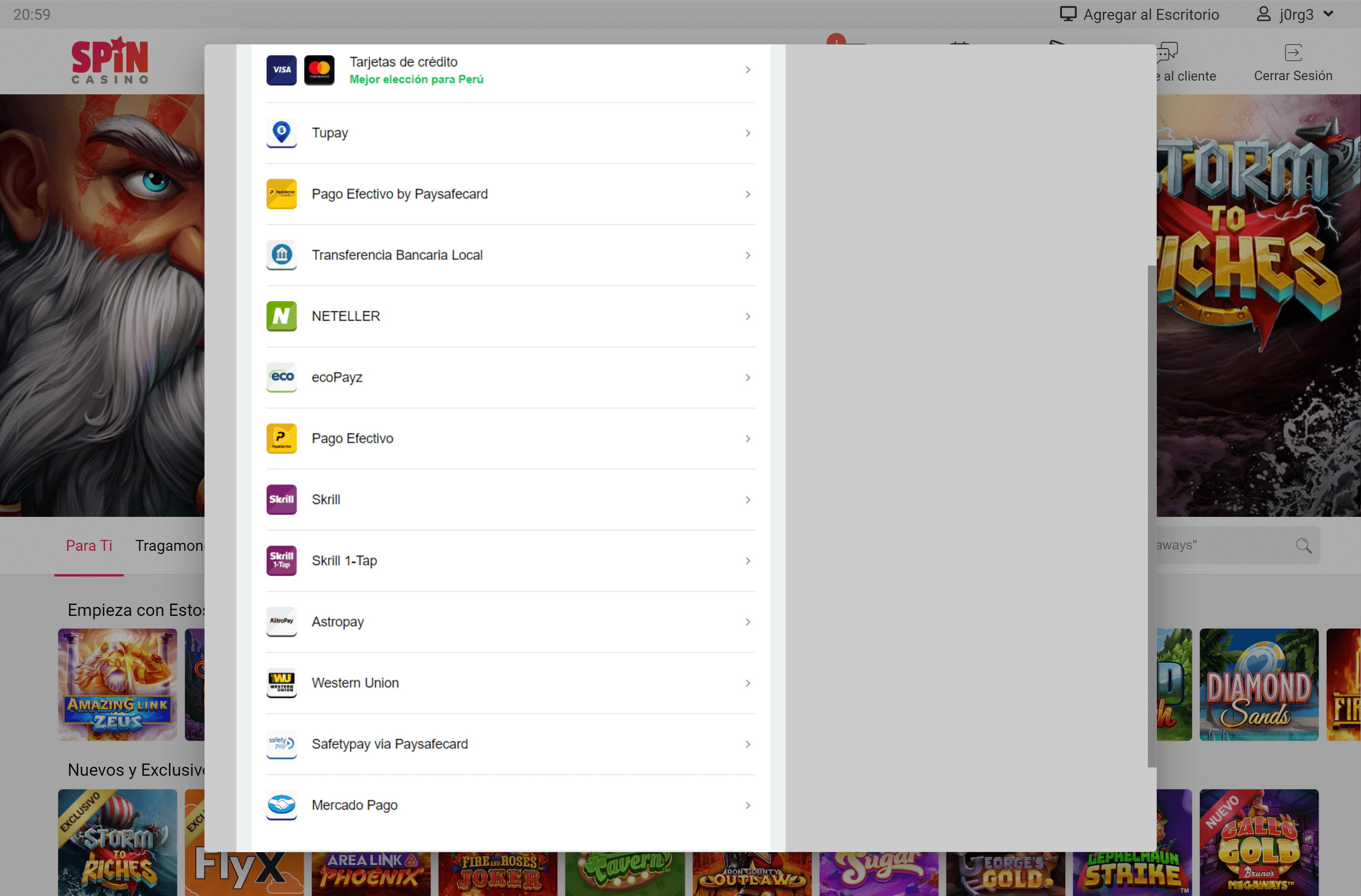Open the Diamond Sands game thumbnail
Image resolution: width=1361 pixels, height=896 pixels.
[x=1259, y=684]
